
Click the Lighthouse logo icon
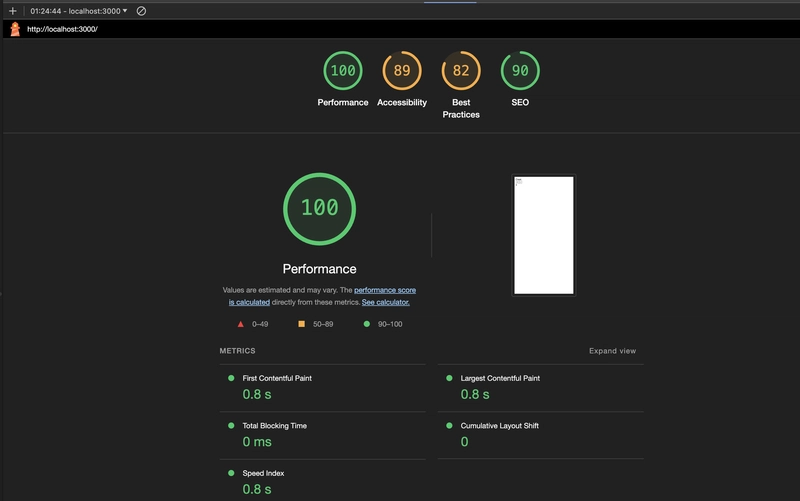15,29
